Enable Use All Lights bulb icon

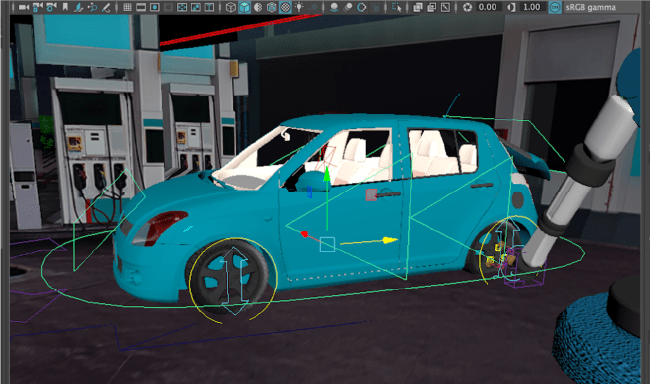pyautogui.click(x=299, y=7)
